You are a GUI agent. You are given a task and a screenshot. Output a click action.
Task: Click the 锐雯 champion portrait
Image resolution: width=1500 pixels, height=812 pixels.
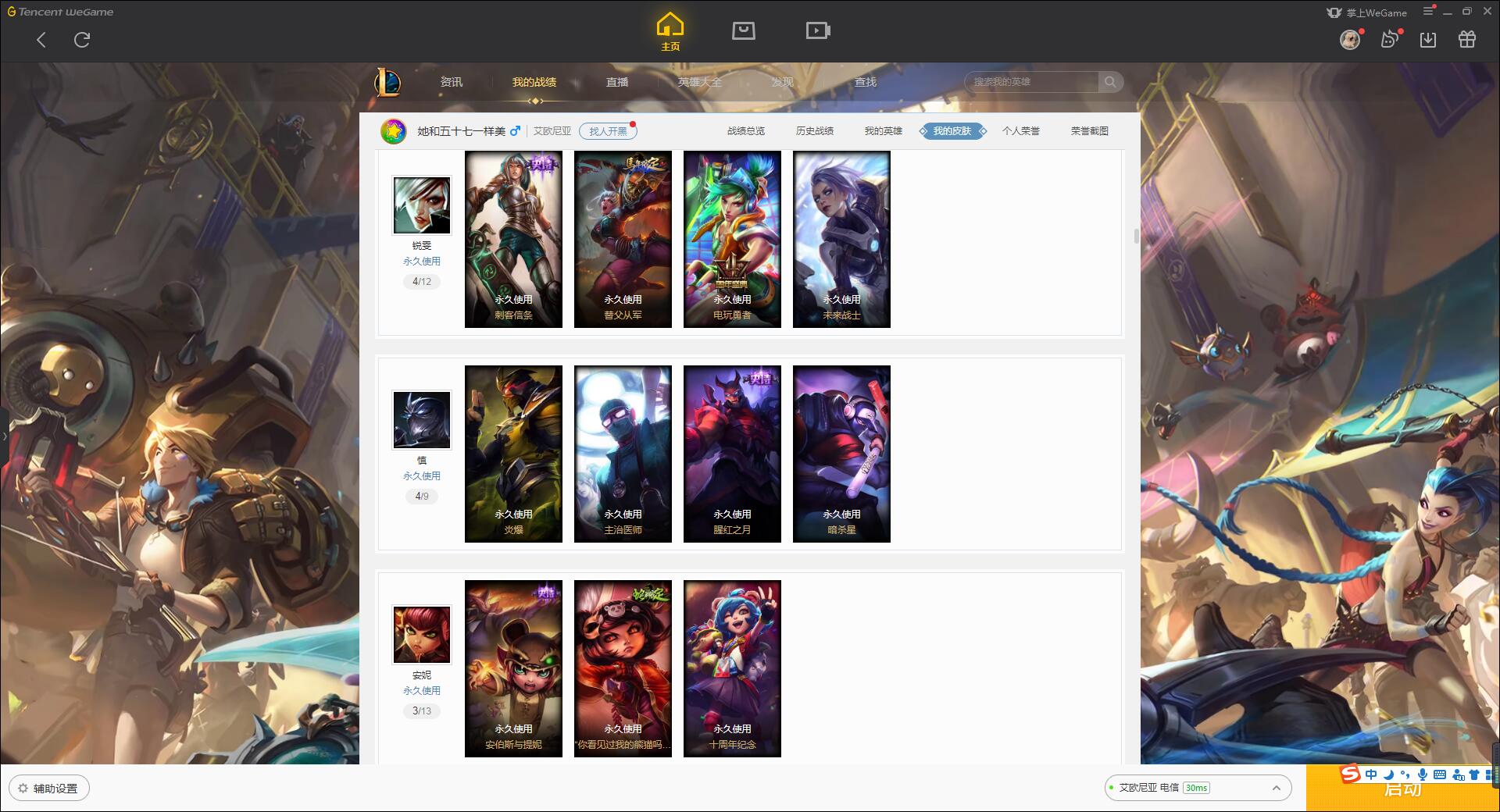click(422, 205)
